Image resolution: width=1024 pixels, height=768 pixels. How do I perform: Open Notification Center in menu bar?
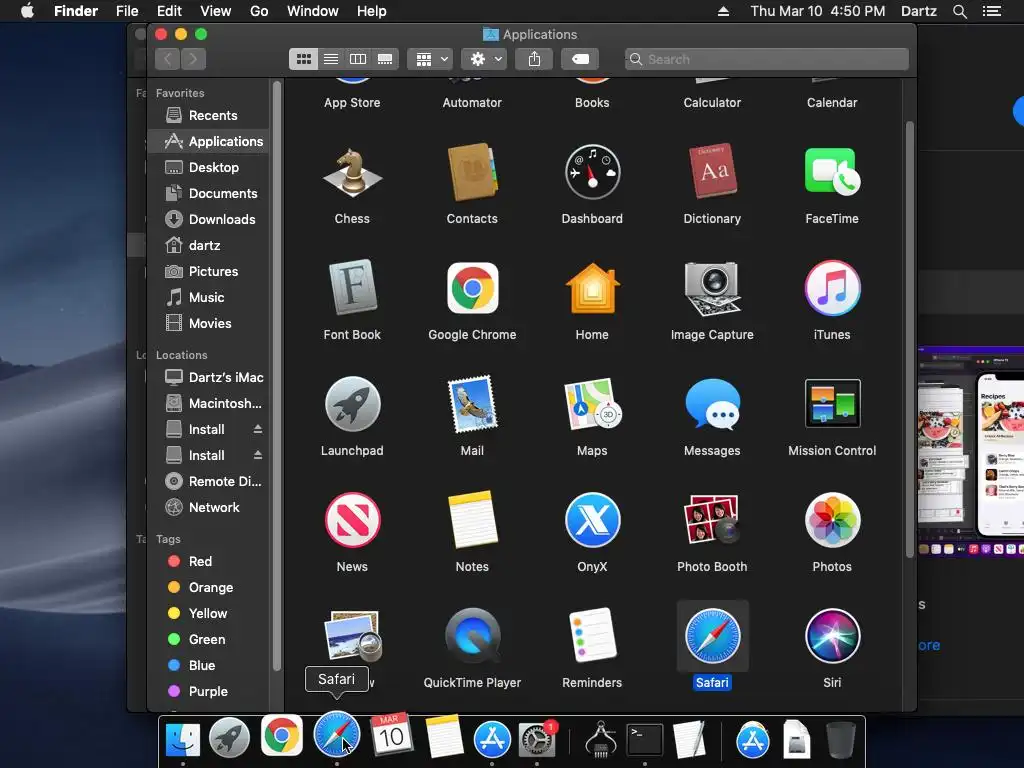click(991, 11)
